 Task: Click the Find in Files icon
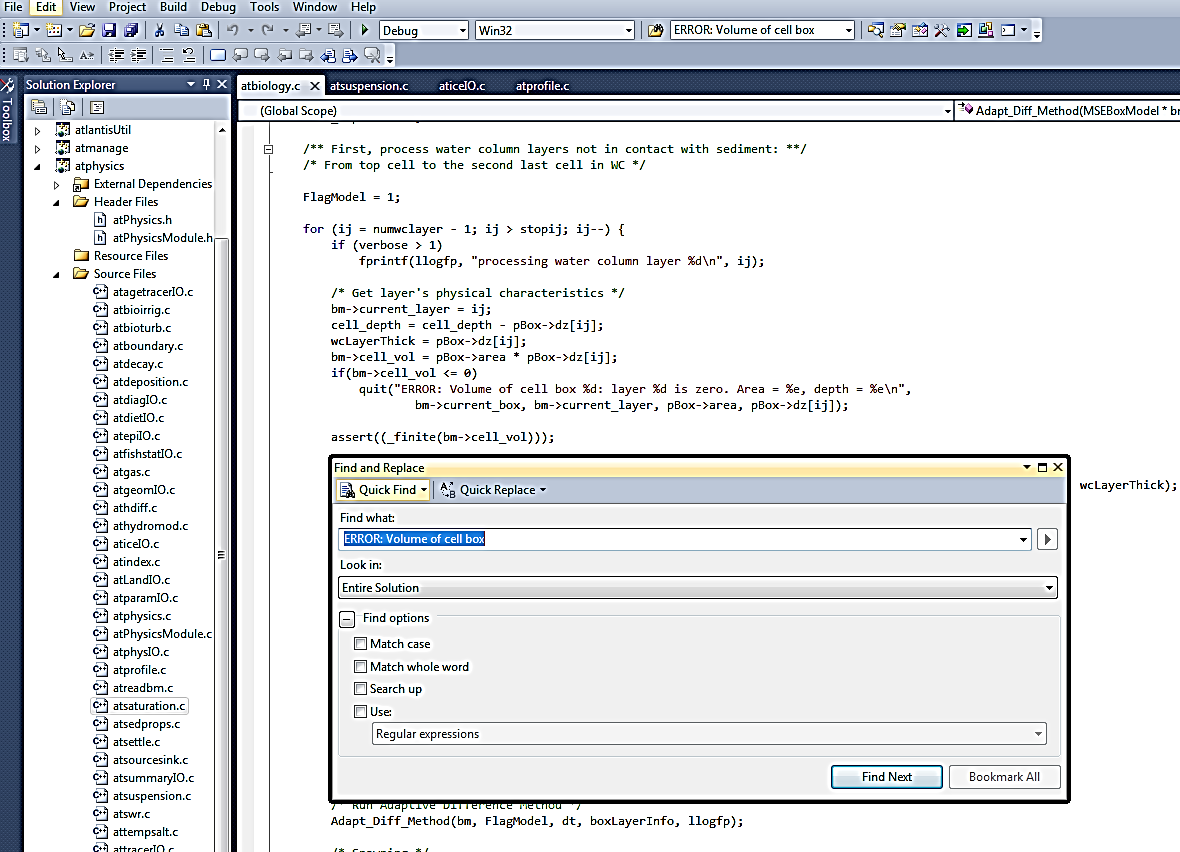pyautogui.click(x=656, y=30)
